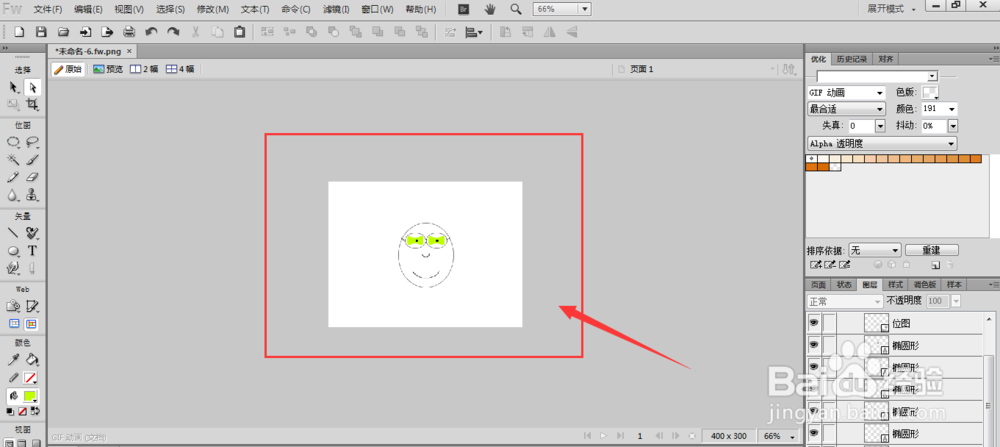Open the Alpha 透明度 dropdown

pos(883,143)
